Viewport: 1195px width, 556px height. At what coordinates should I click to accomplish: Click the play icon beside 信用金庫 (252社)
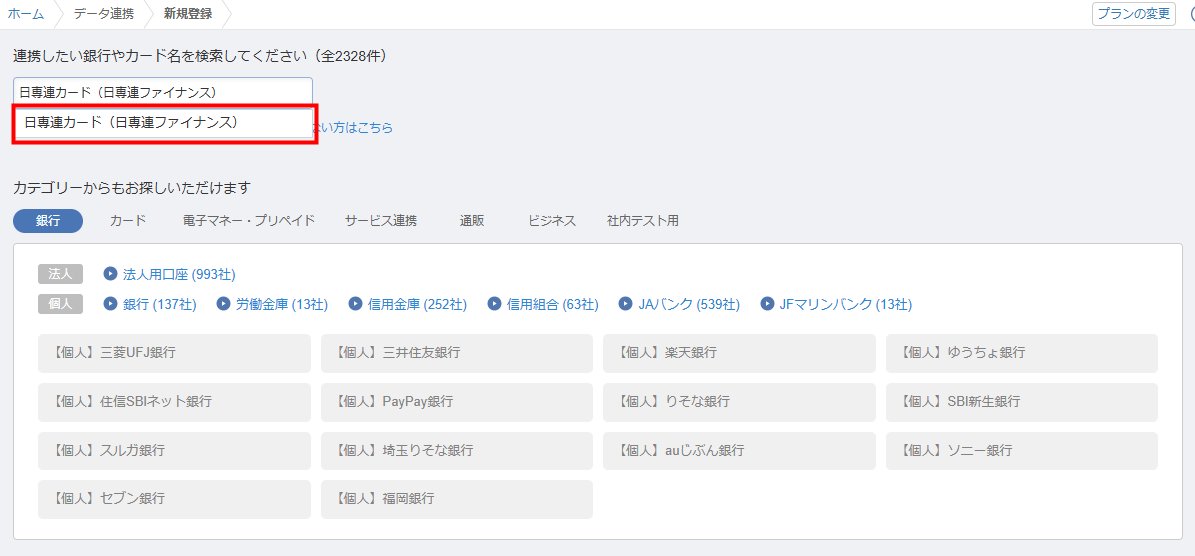point(355,304)
